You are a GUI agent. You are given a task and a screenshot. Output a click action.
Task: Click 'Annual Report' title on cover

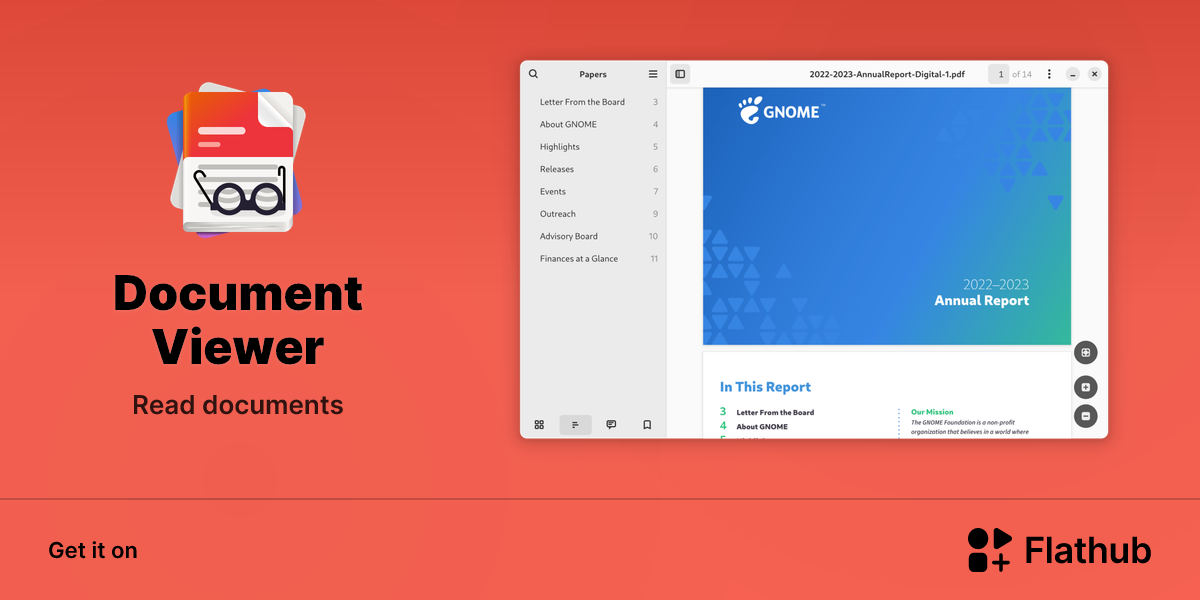tap(981, 300)
